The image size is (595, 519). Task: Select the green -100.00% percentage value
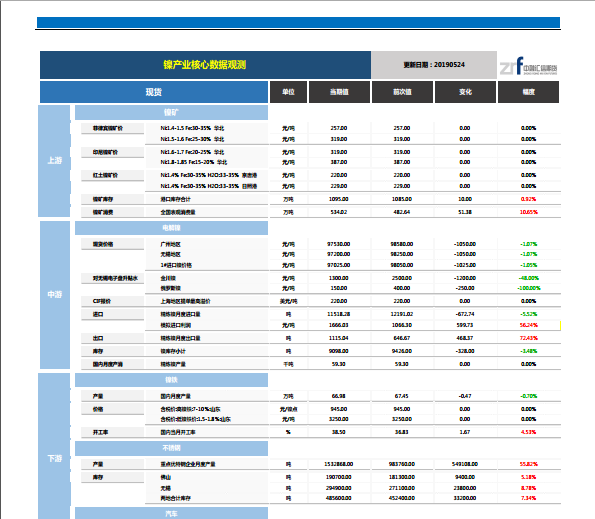click(x=529, y=288)
